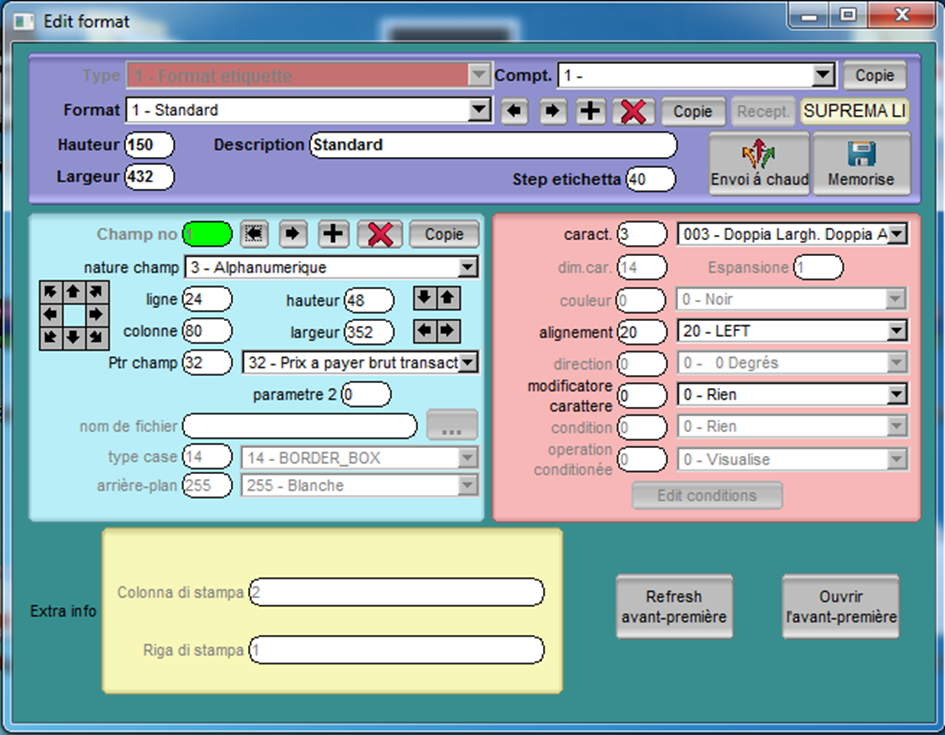The image size is (945, 735).
Task: Add a new Champ with plus icon
Action: [x=333, y=234]
